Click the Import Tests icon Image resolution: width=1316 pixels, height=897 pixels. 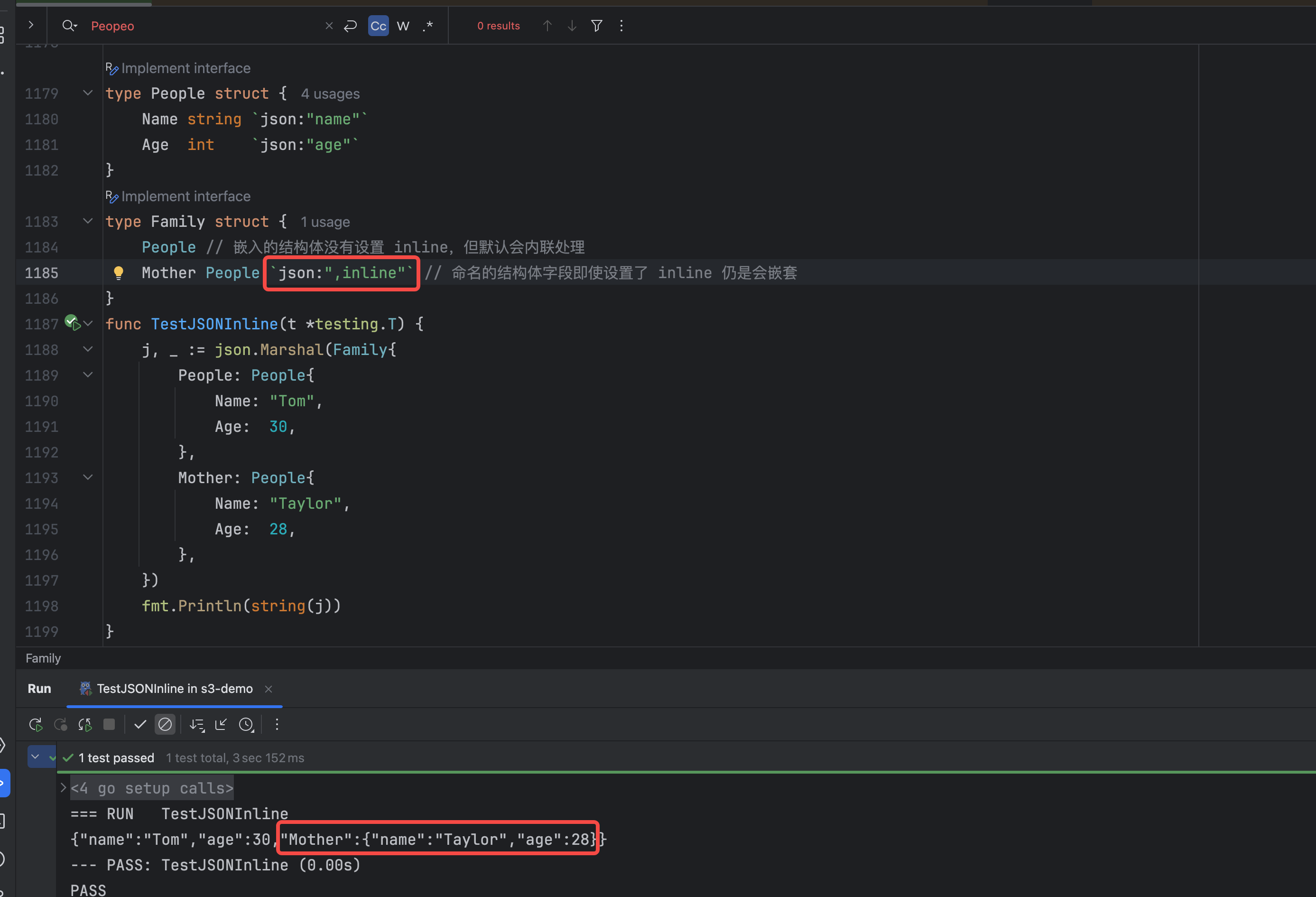click(x=221, y=724)
